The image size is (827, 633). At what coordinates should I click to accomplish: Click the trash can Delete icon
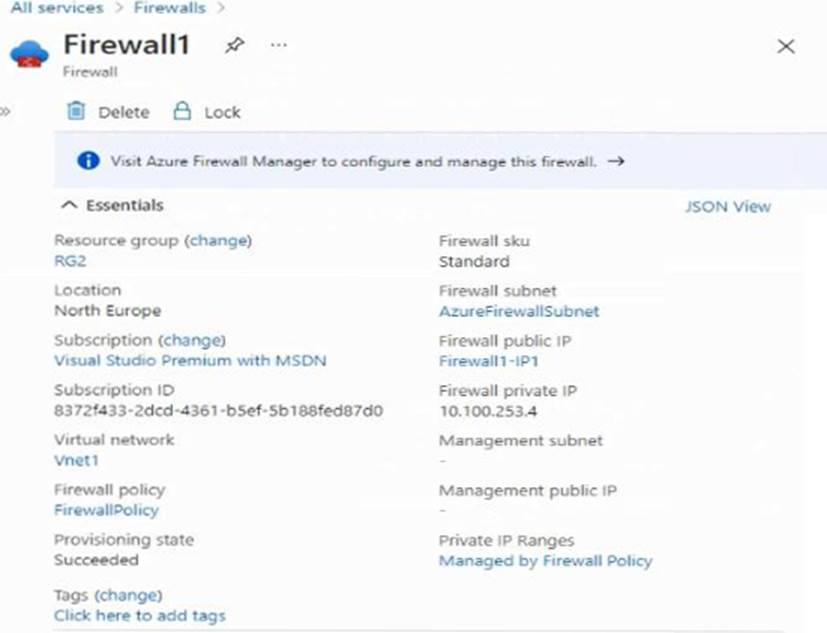coord(76,111)
